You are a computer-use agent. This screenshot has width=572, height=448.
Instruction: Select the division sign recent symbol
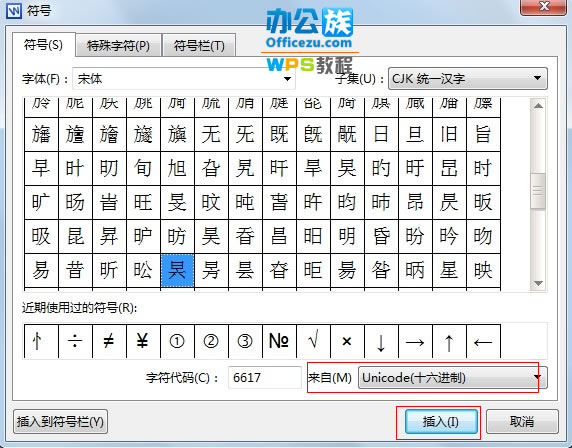(x=75, y=341)
